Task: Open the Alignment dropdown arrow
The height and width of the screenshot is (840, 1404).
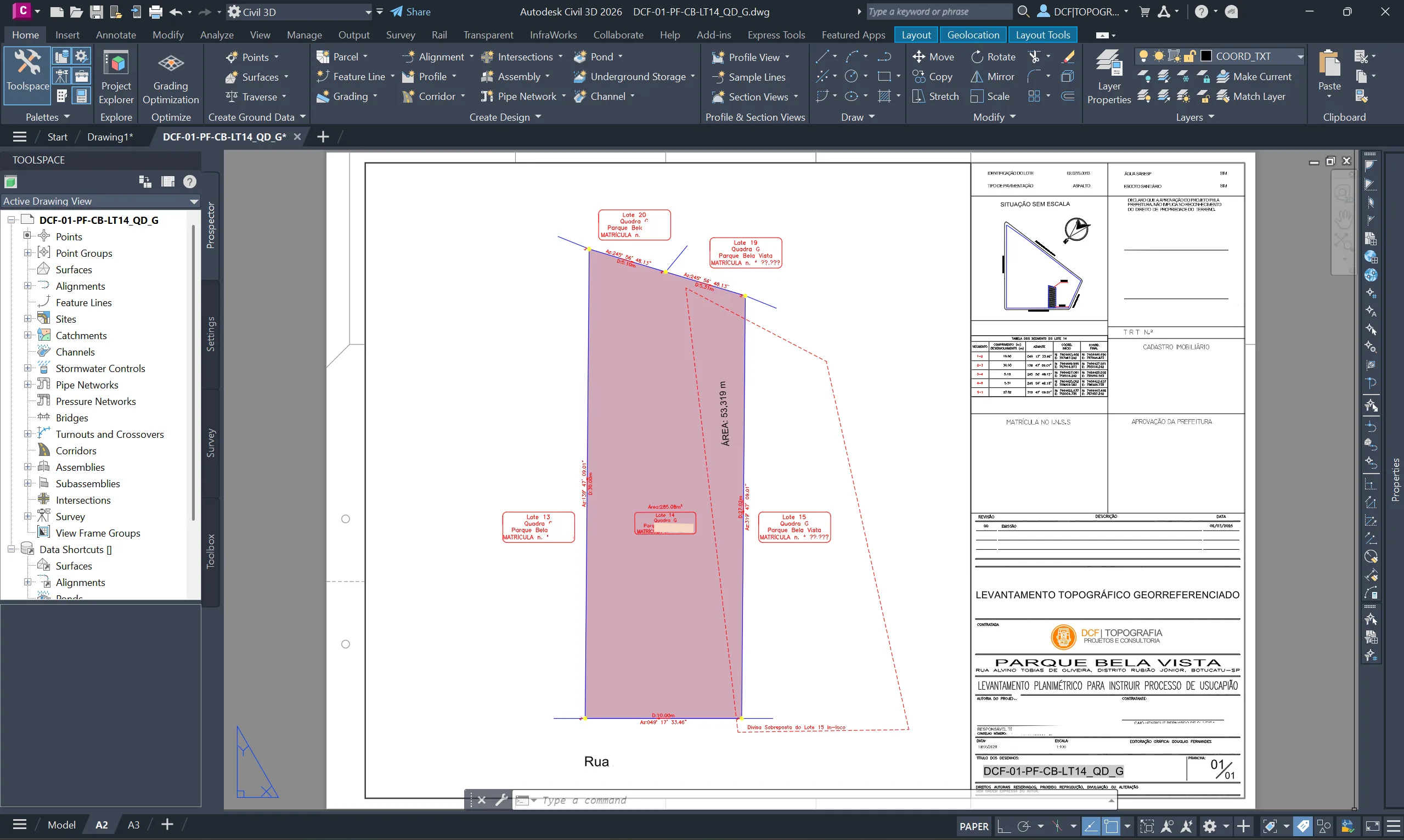Action: (x=471, y=57)
